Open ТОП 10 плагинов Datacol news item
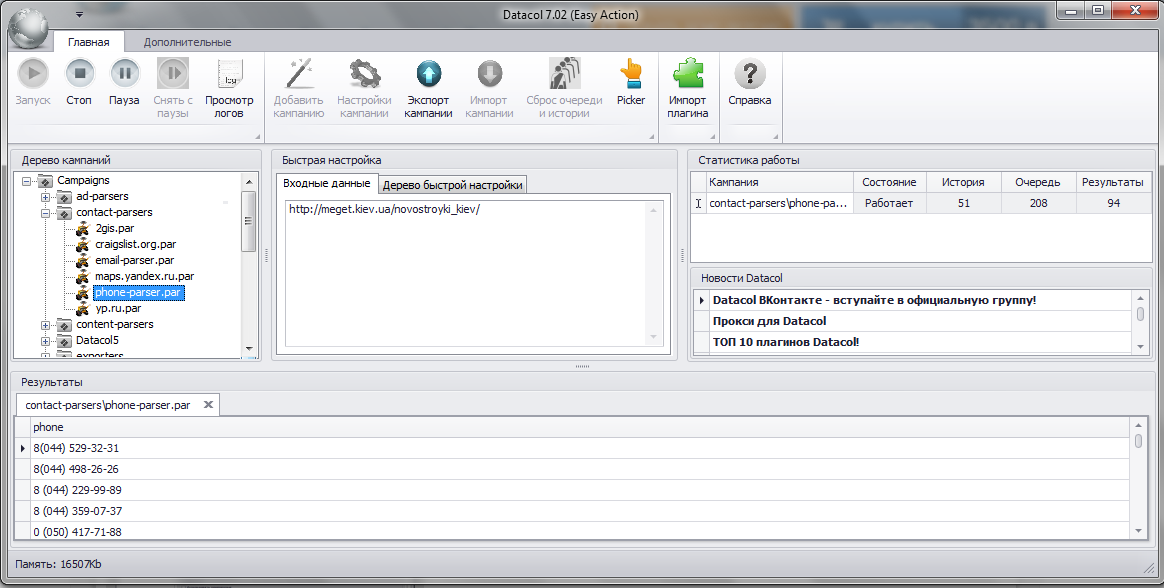This screenshot has height=588, width=1164. [x=785, y=342]
